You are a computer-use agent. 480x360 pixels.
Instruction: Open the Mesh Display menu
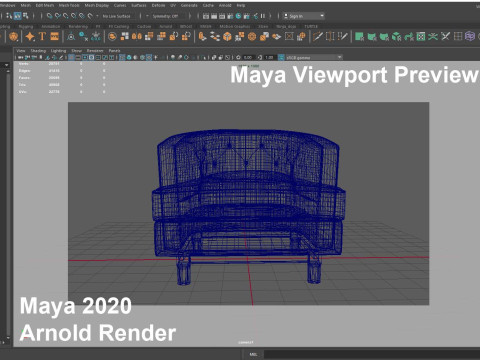96,5
